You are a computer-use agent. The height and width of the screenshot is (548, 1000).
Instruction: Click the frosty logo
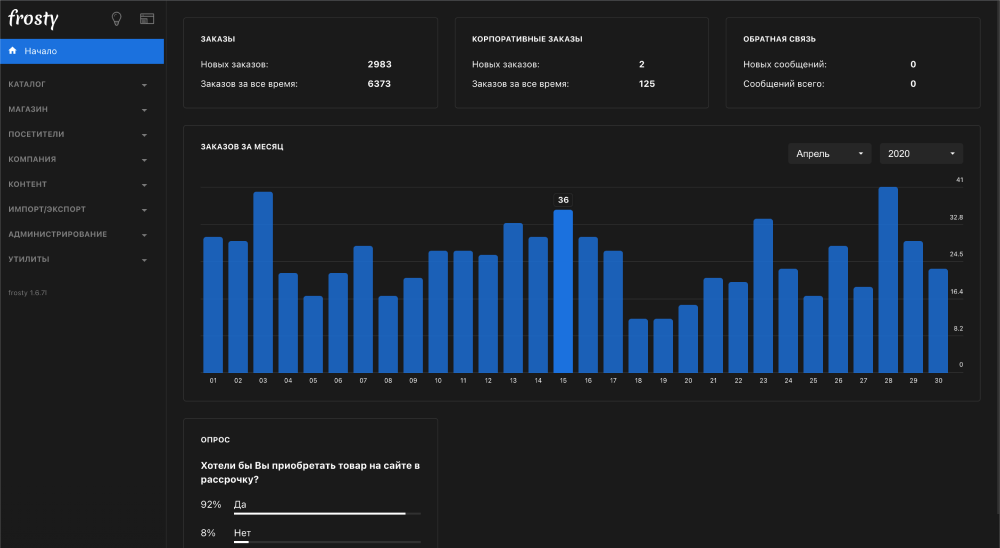tap(35, 18)
